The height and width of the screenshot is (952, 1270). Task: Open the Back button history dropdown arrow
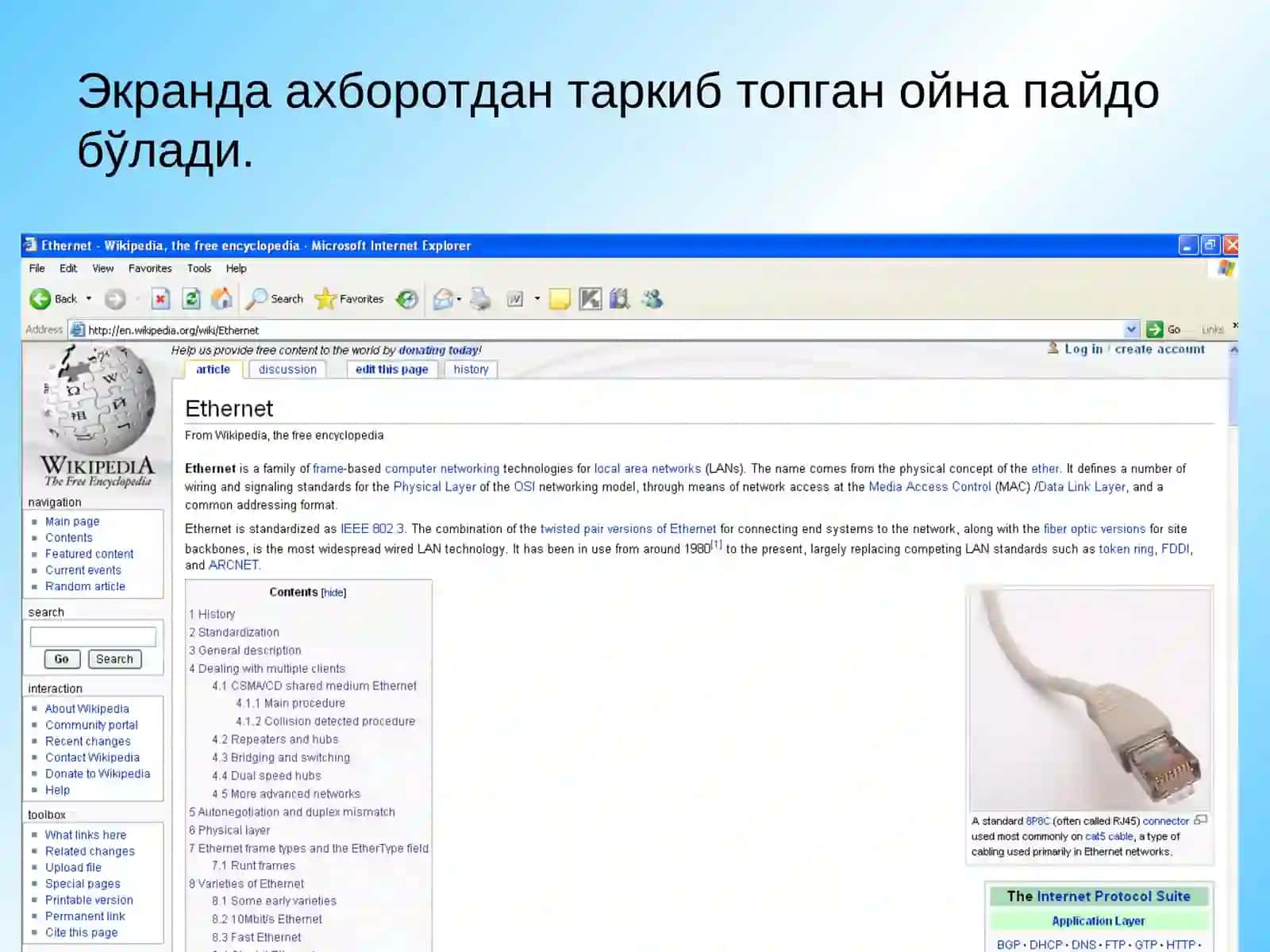tap(88, 299)
